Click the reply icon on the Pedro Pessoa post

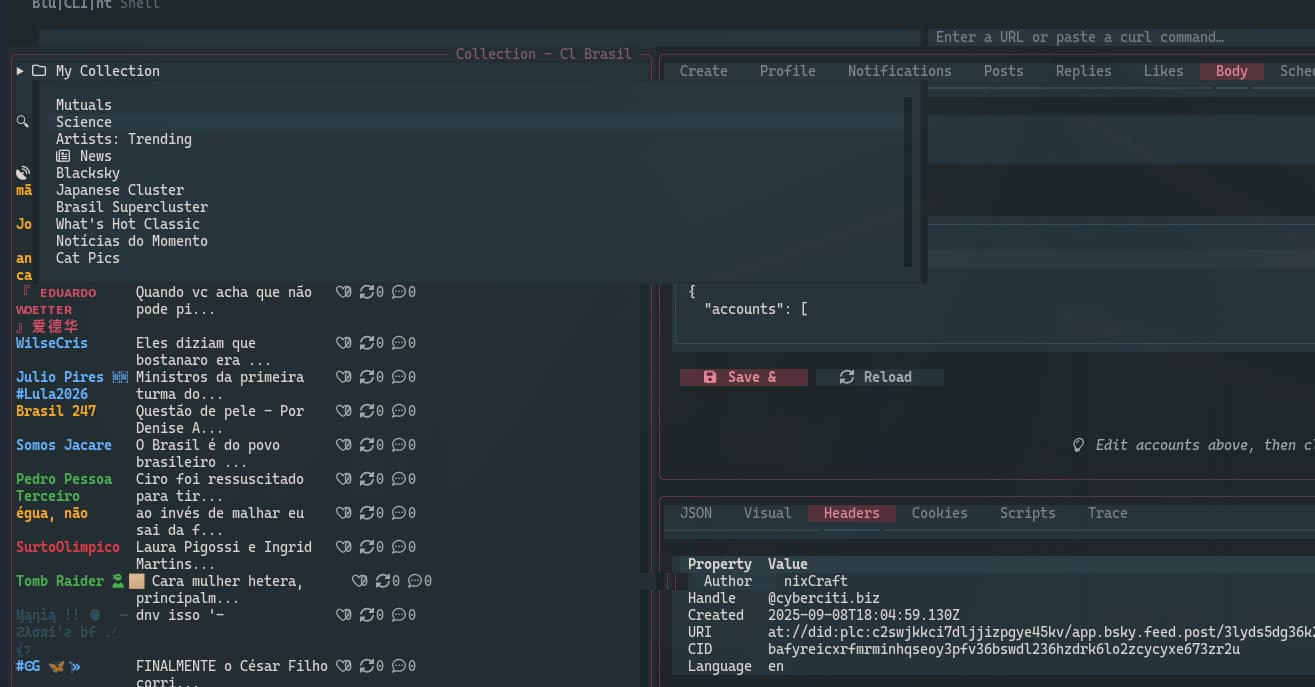(399, 479)
